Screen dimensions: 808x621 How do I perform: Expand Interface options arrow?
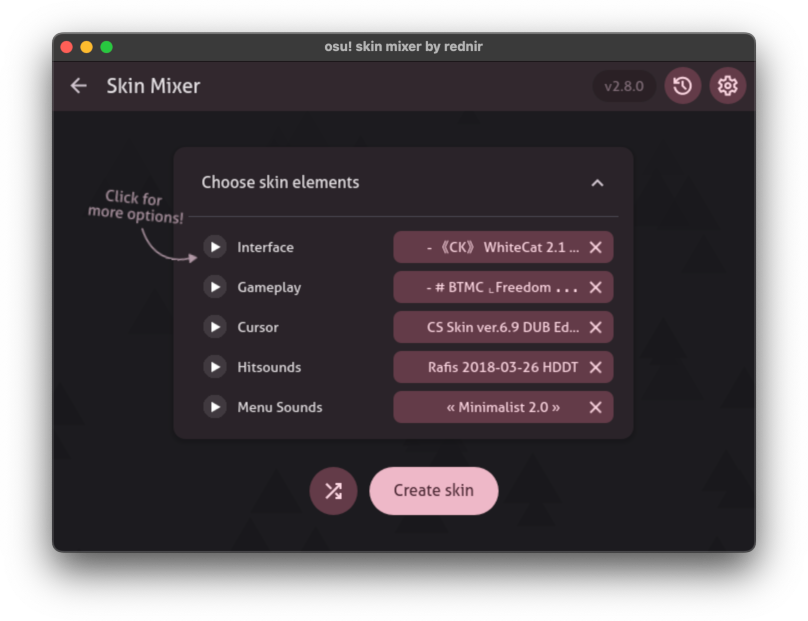click(x=215, y=247)
